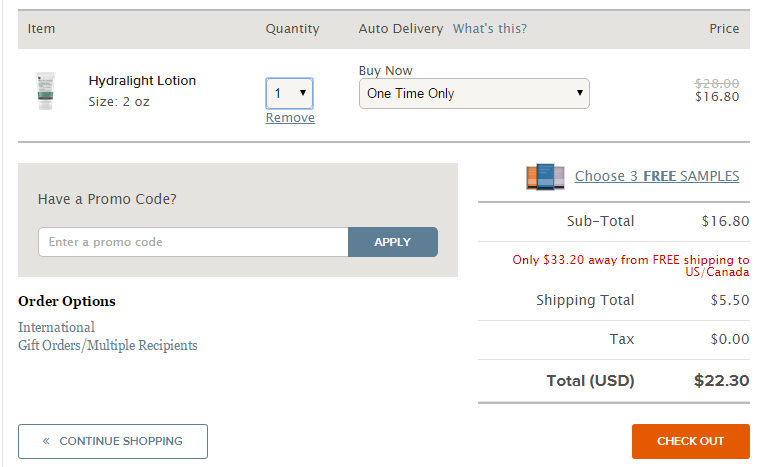This screenshot has width=765, height=467.
Task: Click the $22.30 total amount
Action: (x=721, y=381)
